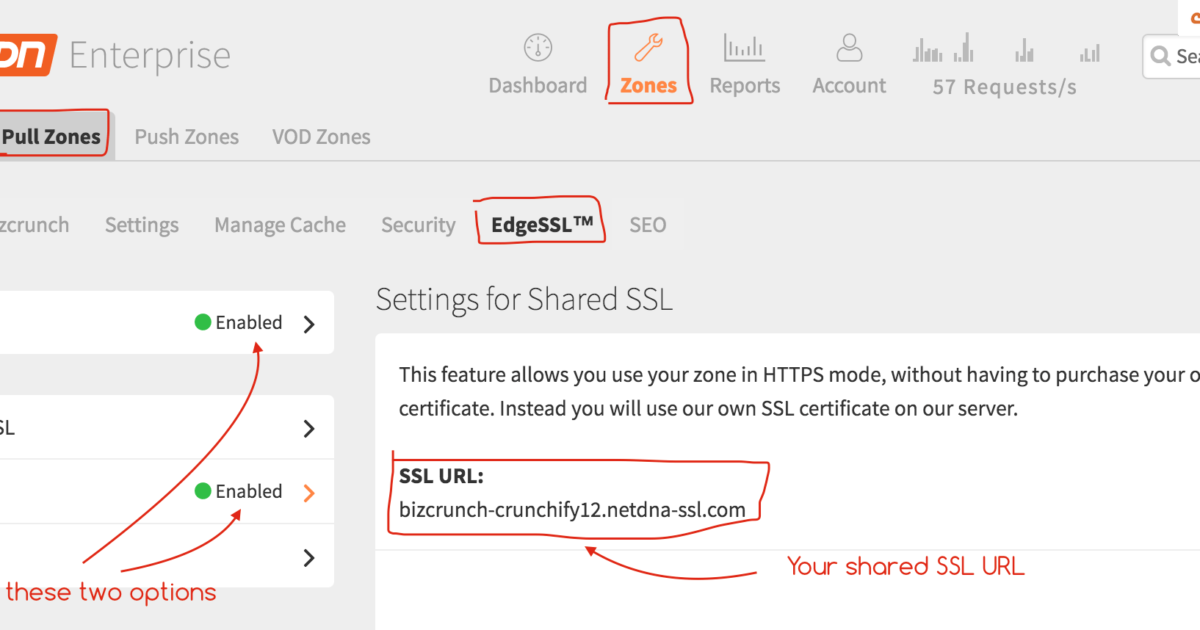Click the orange chevron next to Enabled

[309, 492]
